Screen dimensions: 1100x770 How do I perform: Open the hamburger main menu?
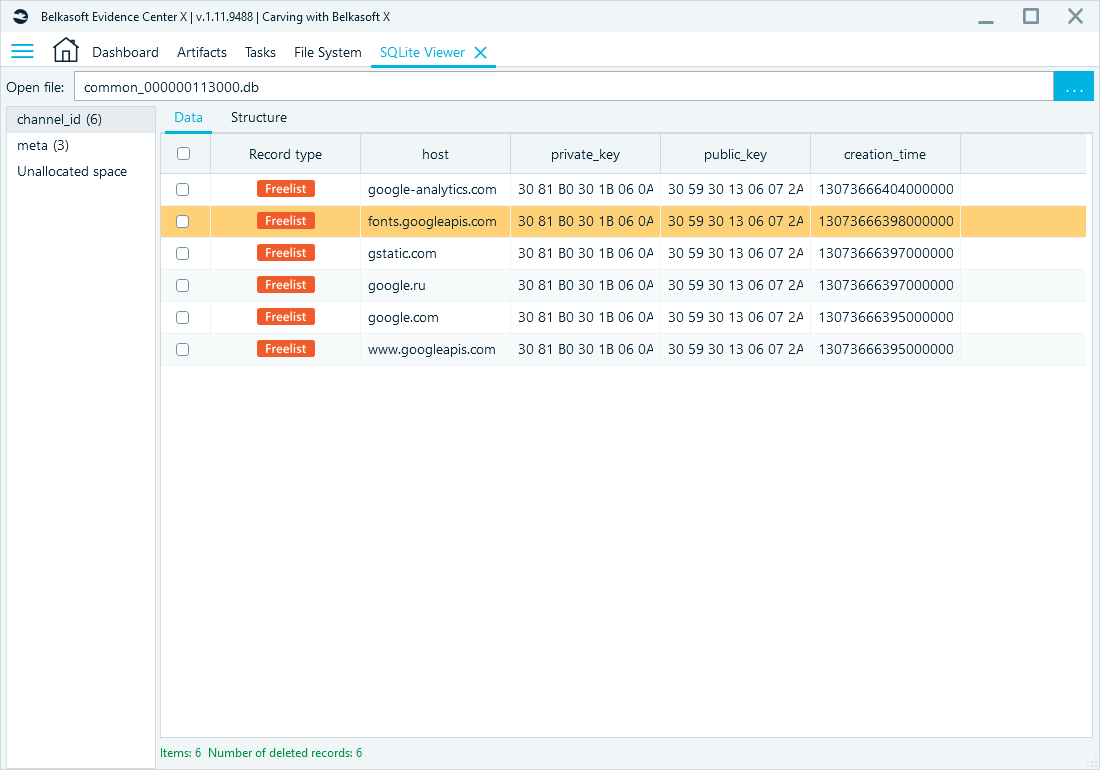pyautogui.click(x=22, y=51)
